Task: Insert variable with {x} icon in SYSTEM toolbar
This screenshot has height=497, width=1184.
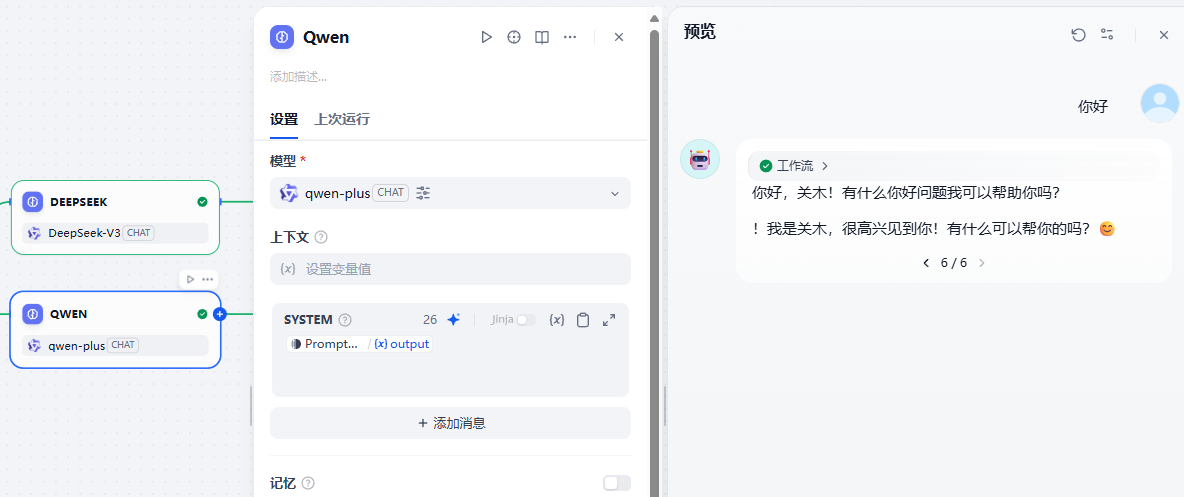Action: click(557, 320)
